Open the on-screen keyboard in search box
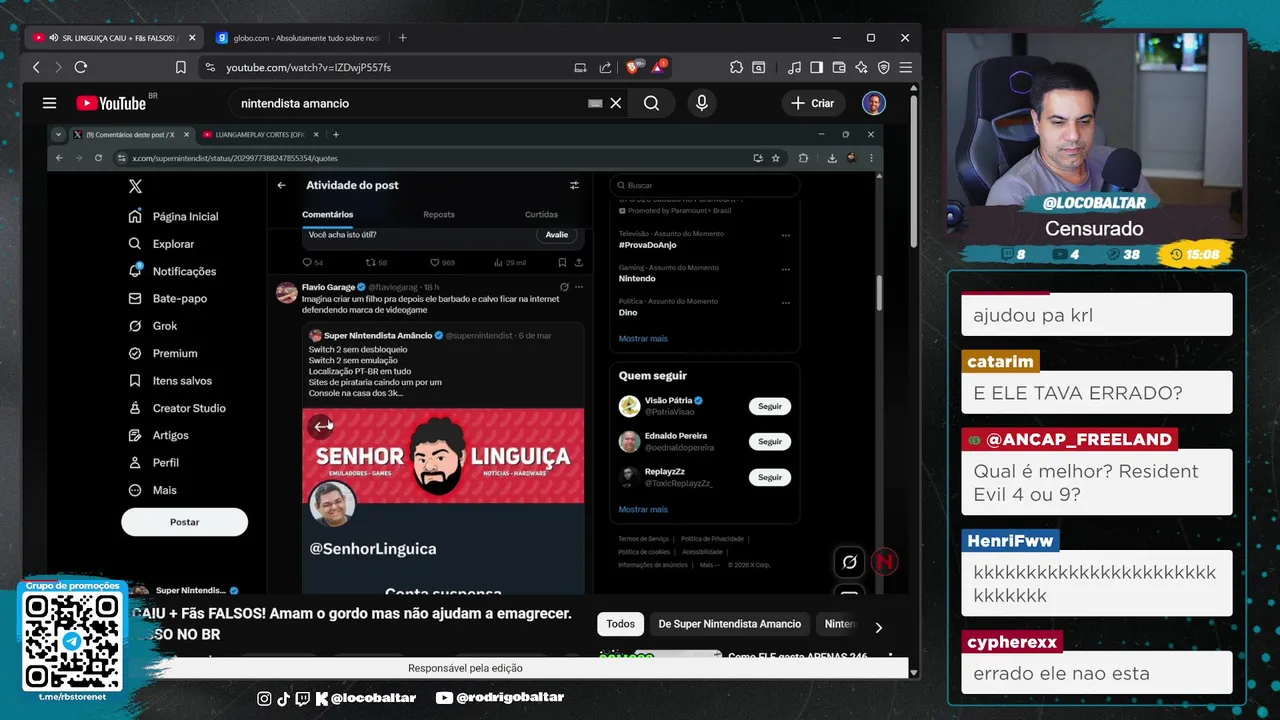1280x720 pixels. click(595, 103)
